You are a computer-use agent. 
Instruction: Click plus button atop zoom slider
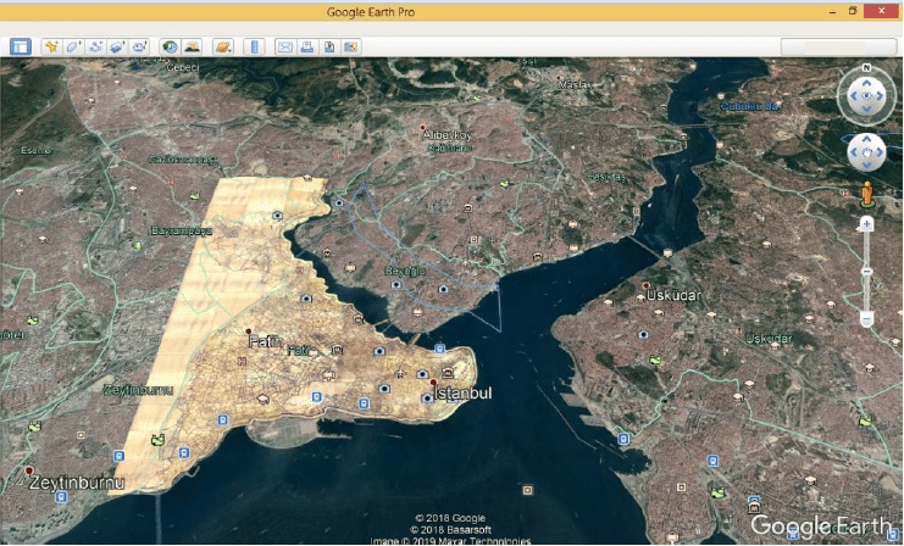point(866,225)
